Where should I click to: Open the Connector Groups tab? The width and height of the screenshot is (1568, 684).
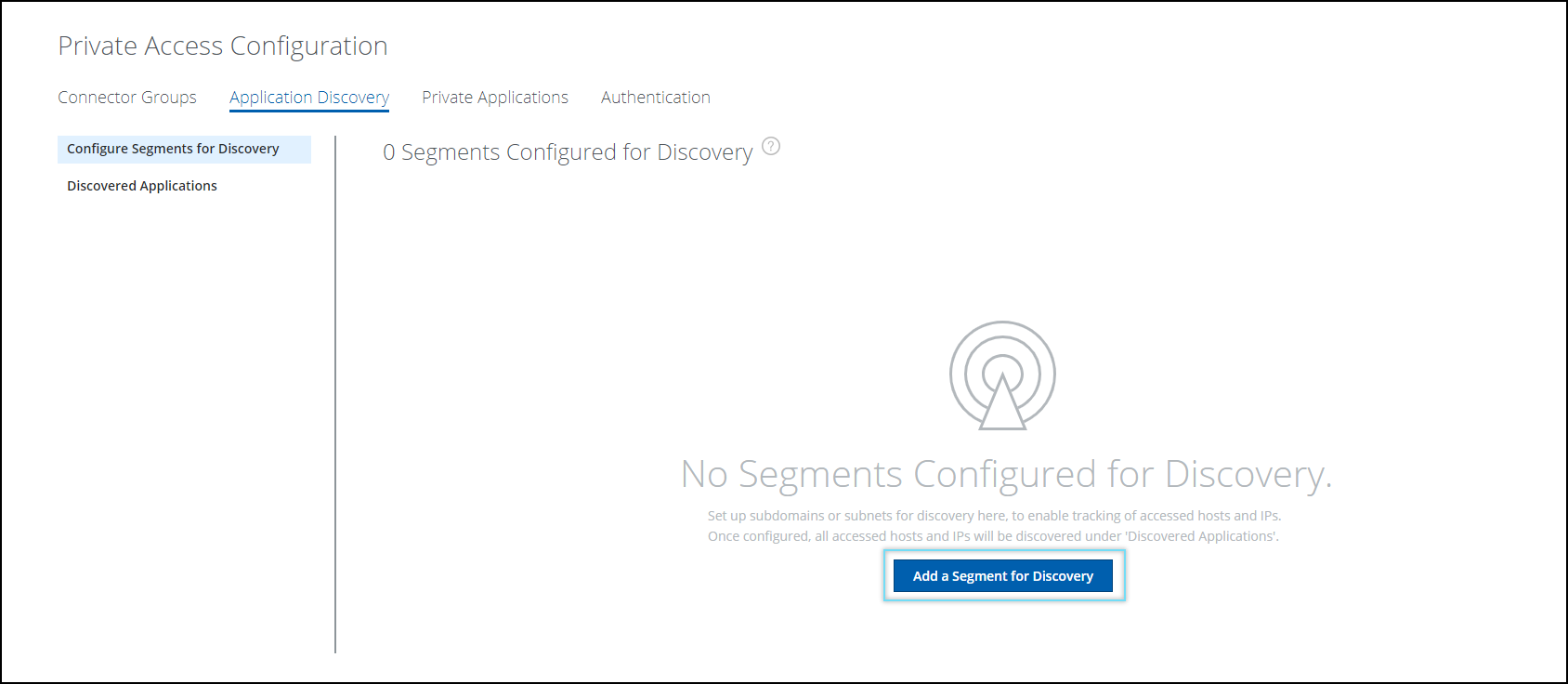coord(127,98)
